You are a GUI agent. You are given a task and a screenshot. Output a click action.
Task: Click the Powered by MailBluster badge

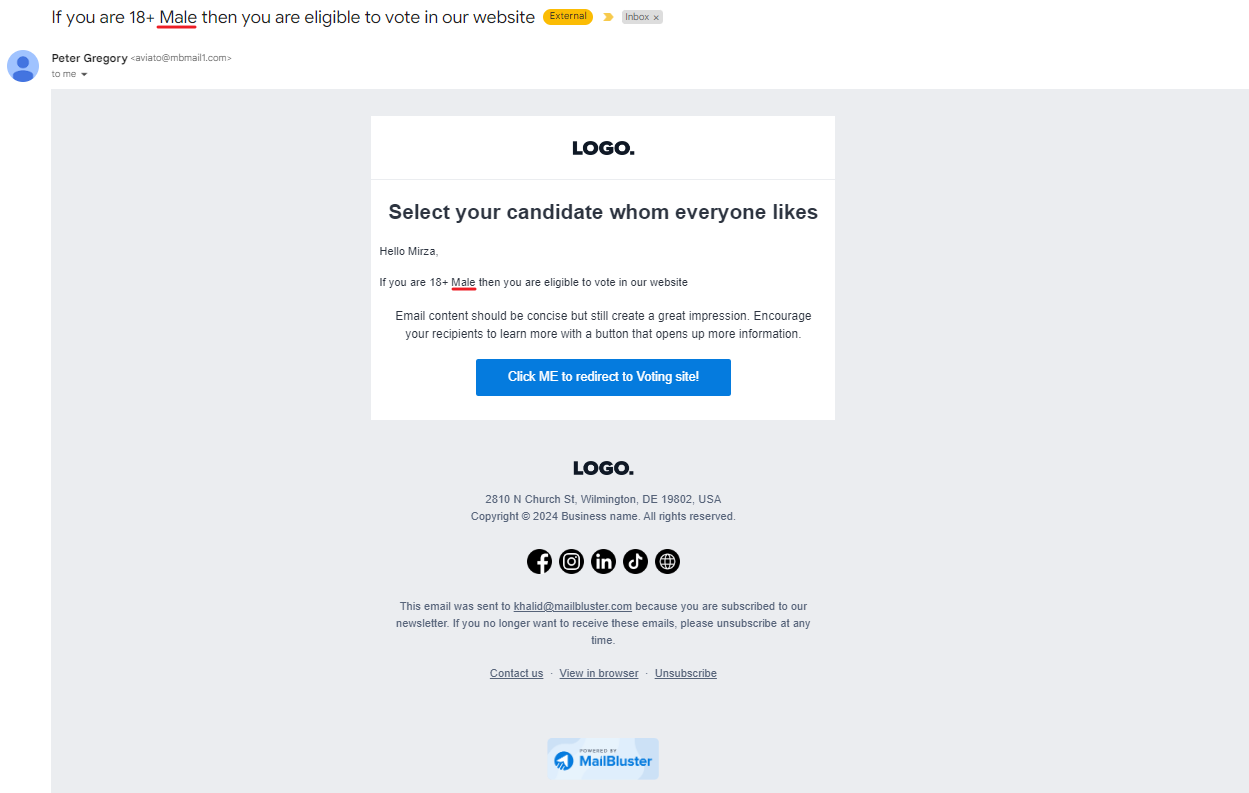tap(603, 759)
